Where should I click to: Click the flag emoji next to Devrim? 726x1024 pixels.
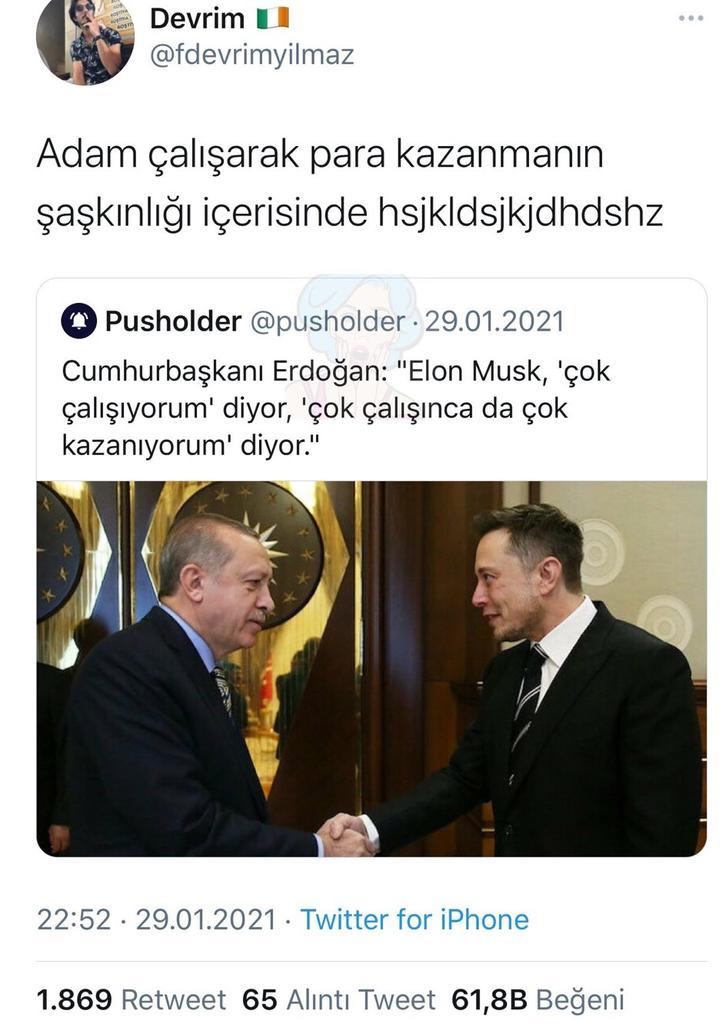tap(273, 18)
